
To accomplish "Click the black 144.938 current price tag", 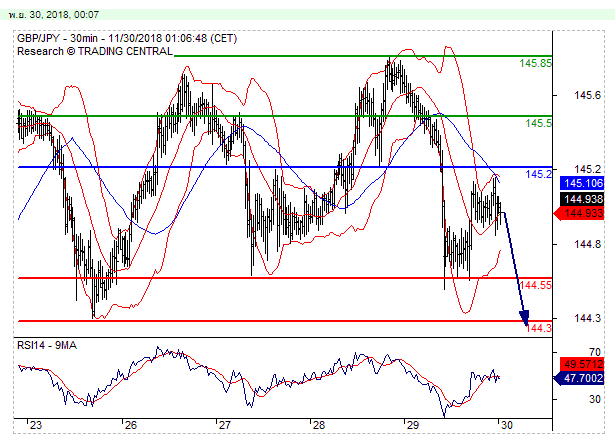I will pos(585,199).
